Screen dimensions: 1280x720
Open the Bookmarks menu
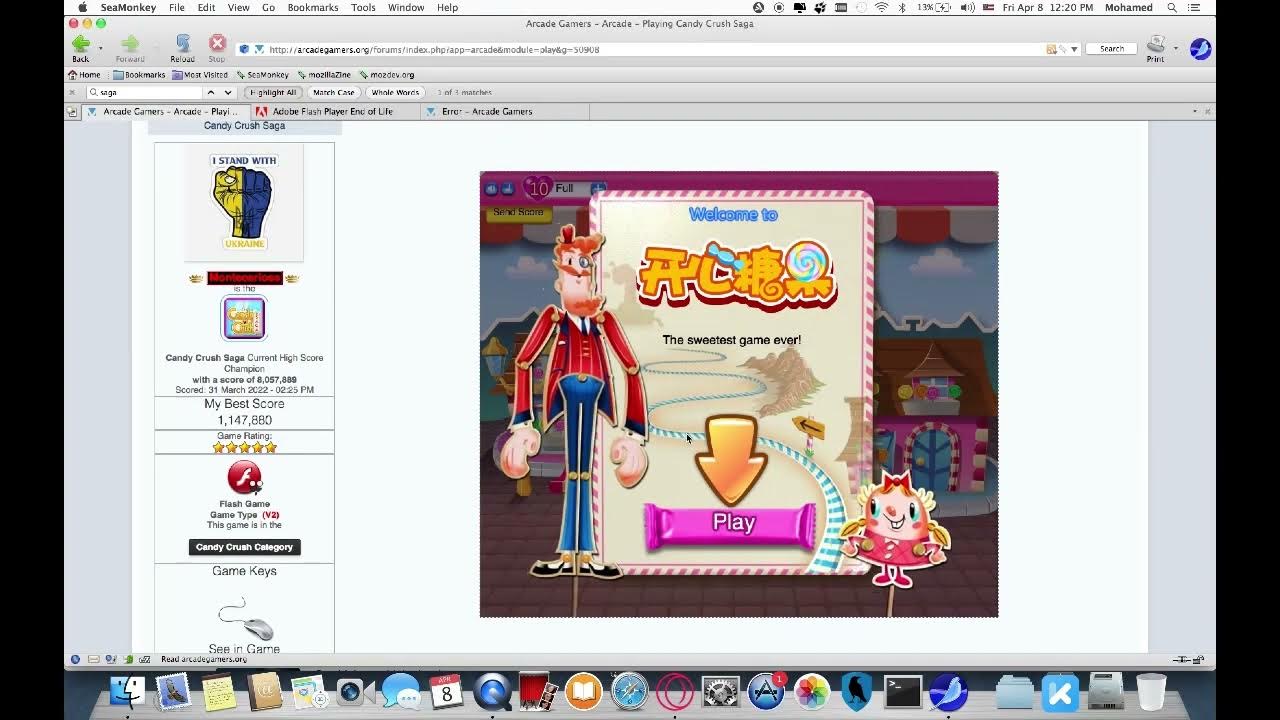coord(313,7)
